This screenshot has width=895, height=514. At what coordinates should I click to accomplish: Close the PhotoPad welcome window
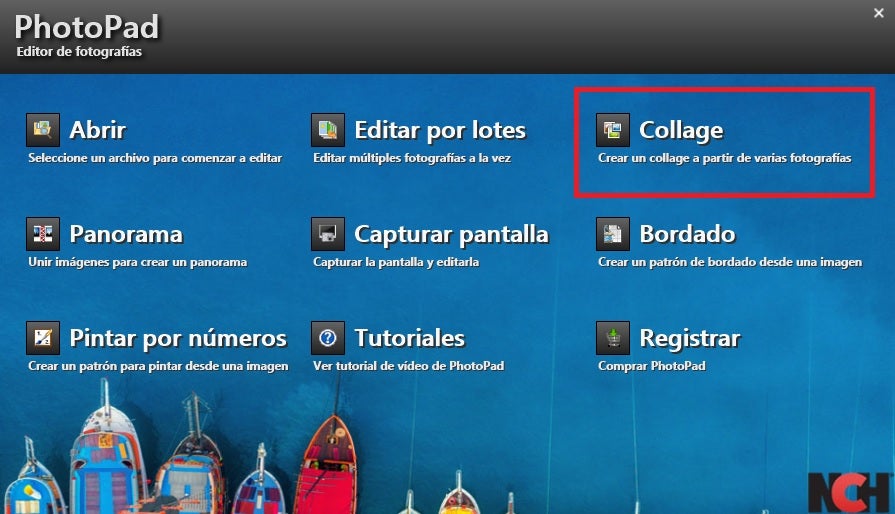[x=878, y=13]
